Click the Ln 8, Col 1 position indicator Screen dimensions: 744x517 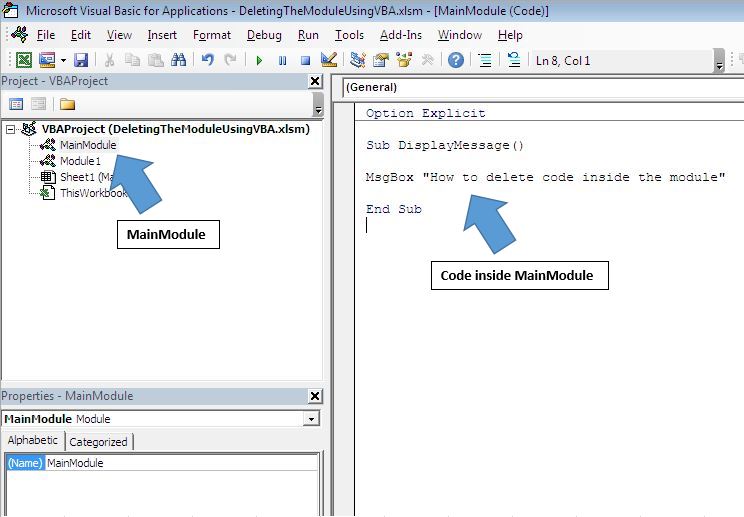(x=563, y=61)
